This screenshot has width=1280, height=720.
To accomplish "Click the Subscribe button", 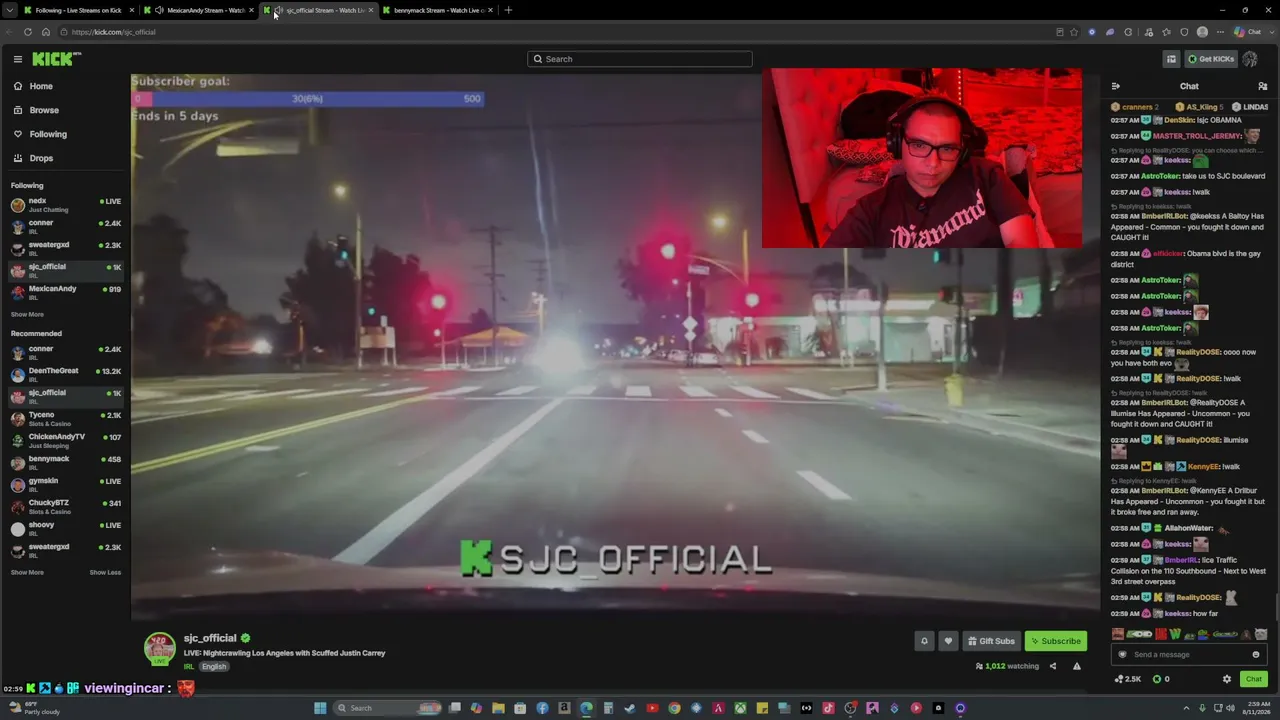I will (1055, 641).
